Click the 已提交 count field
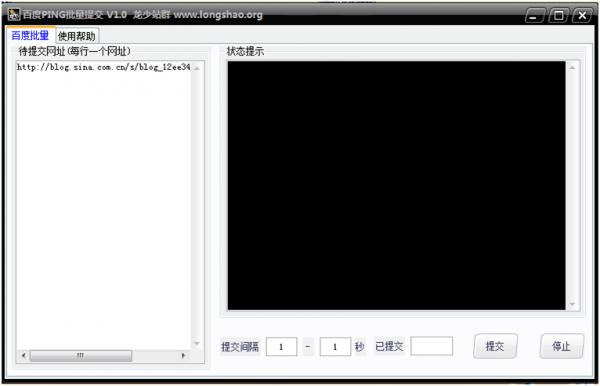Viewport: 600px width, 386px height. click(432, 346)
